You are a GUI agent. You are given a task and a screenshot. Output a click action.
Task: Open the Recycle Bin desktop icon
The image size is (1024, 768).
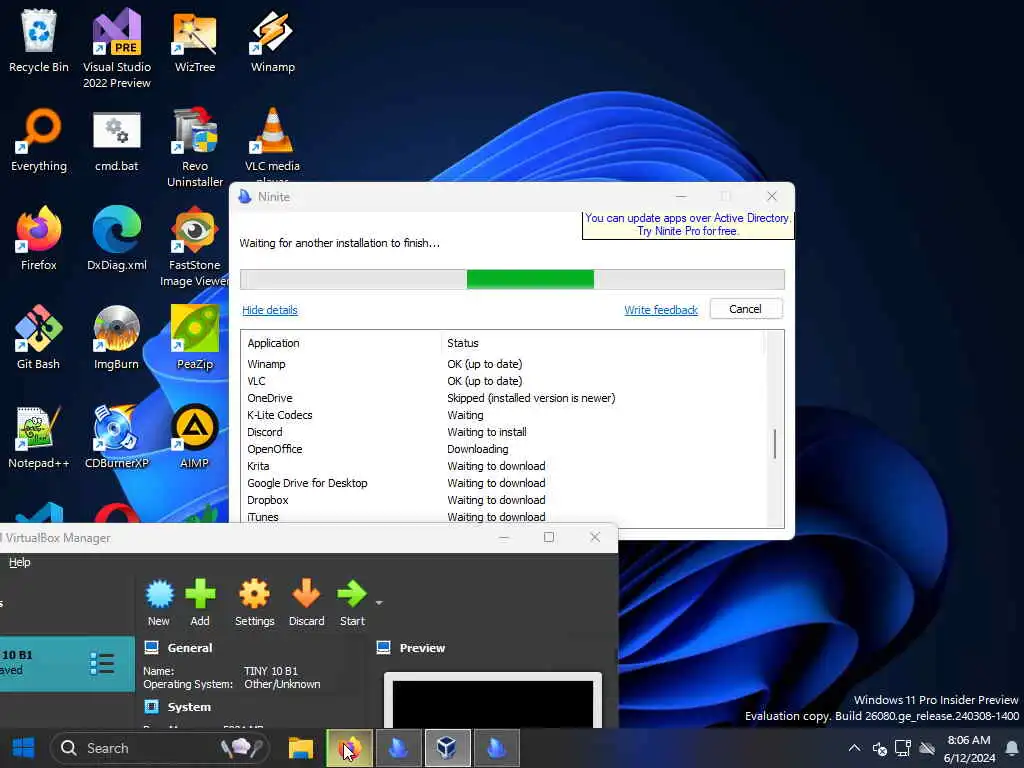[x=39, y=40]
